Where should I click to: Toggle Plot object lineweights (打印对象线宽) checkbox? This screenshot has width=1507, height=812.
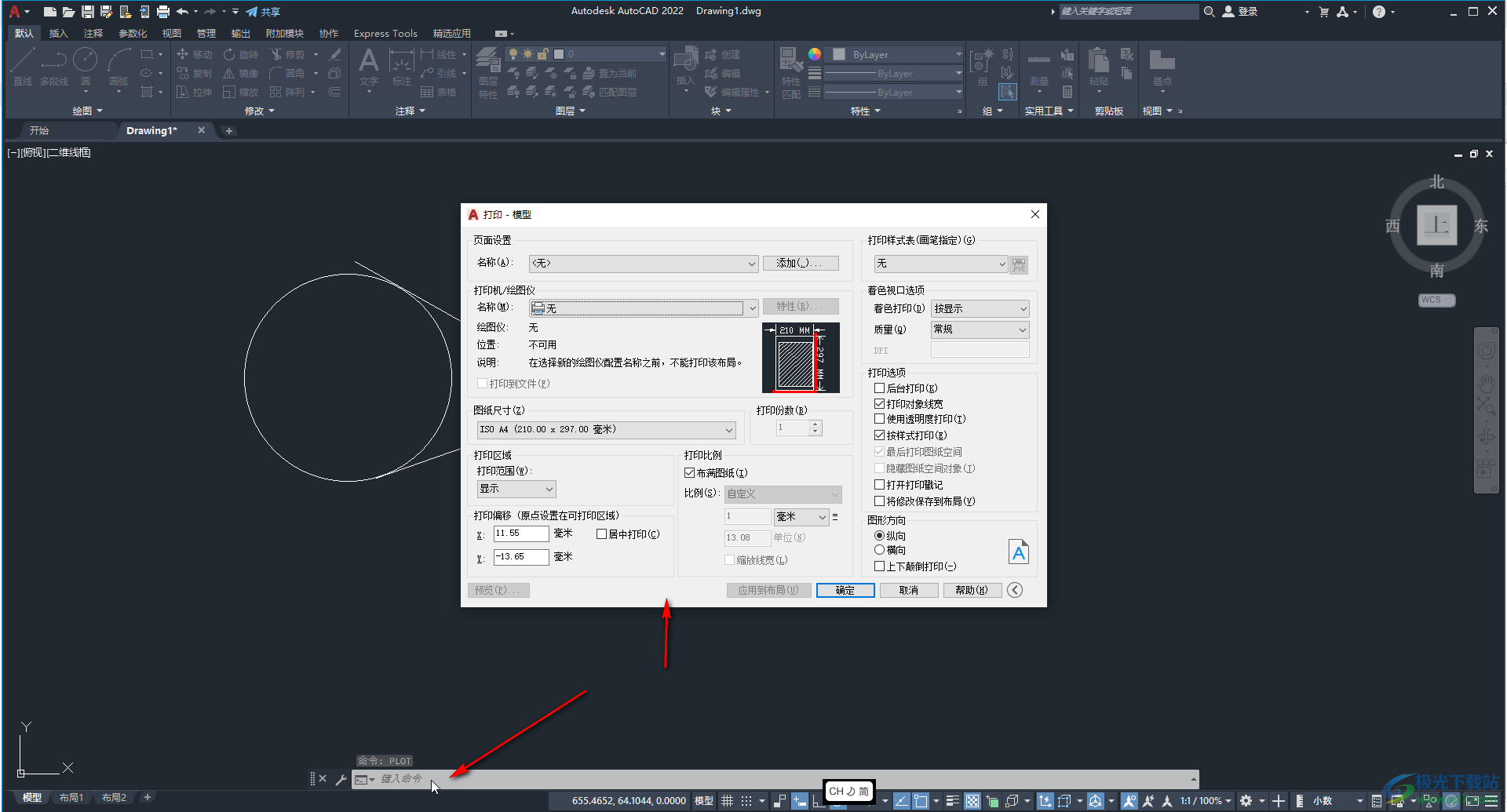(x=880, y=404)
